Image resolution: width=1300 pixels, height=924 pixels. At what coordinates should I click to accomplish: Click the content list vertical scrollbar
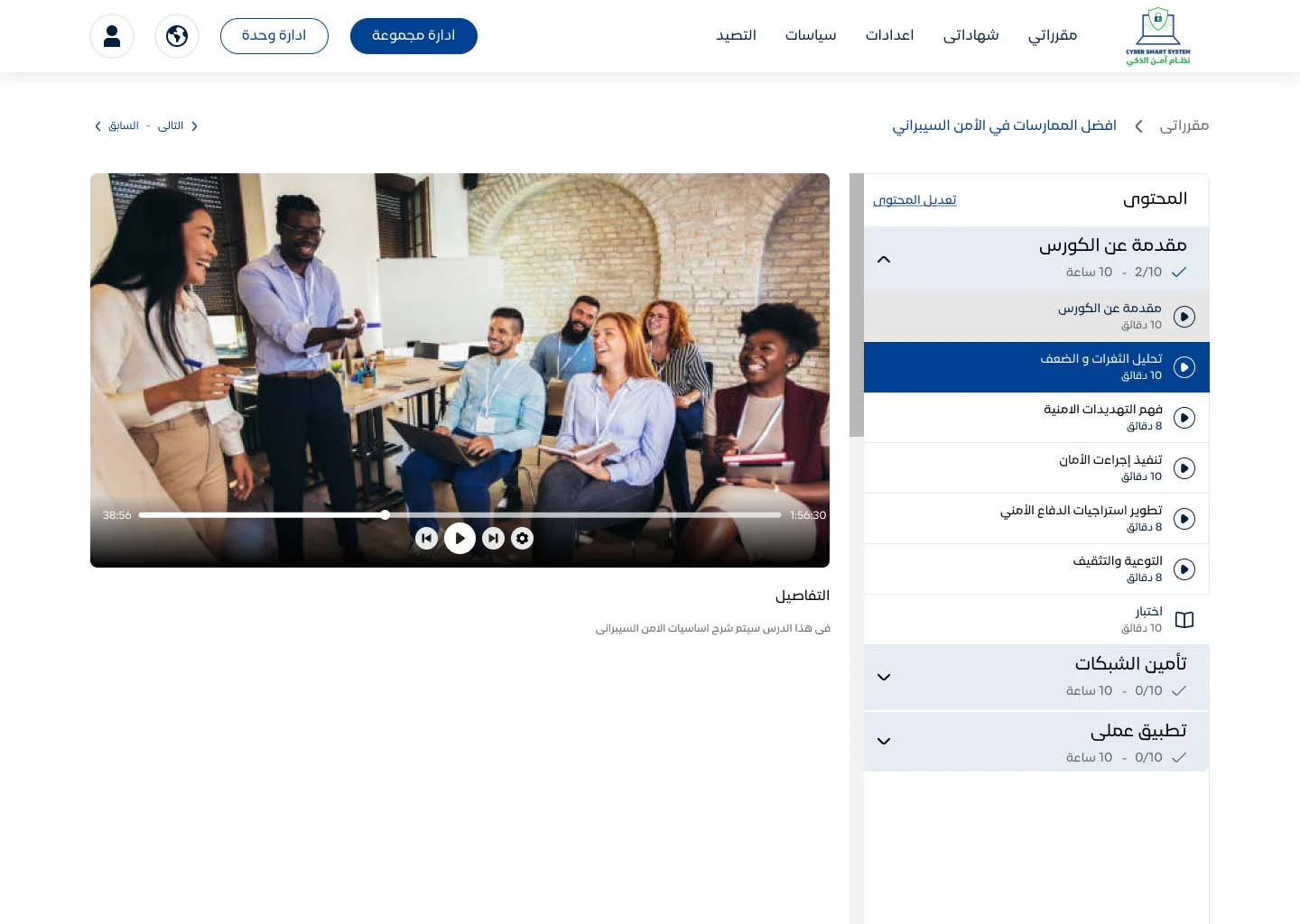tap(856, 305)
